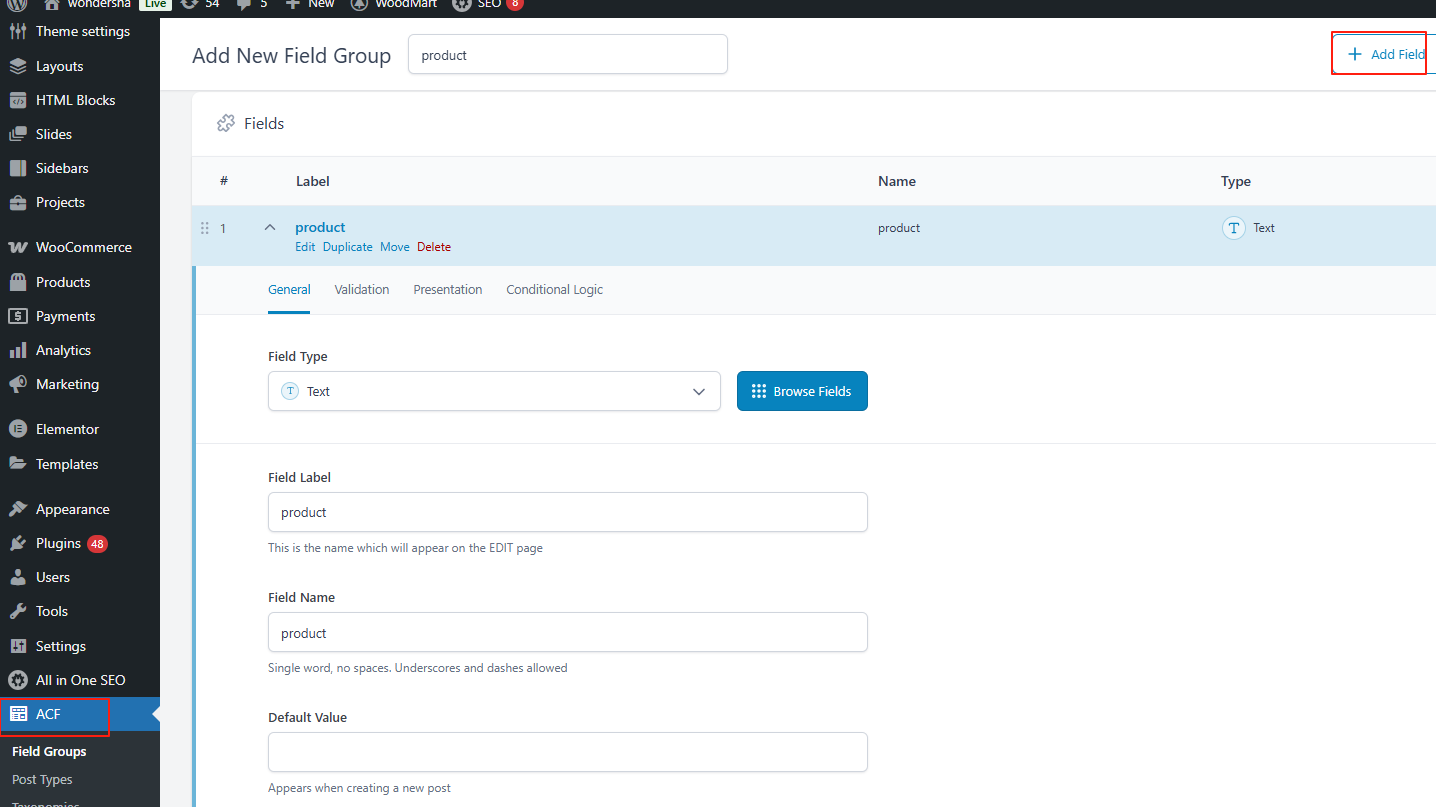Click the Appearance paintbrush icon

pos(17,509)
